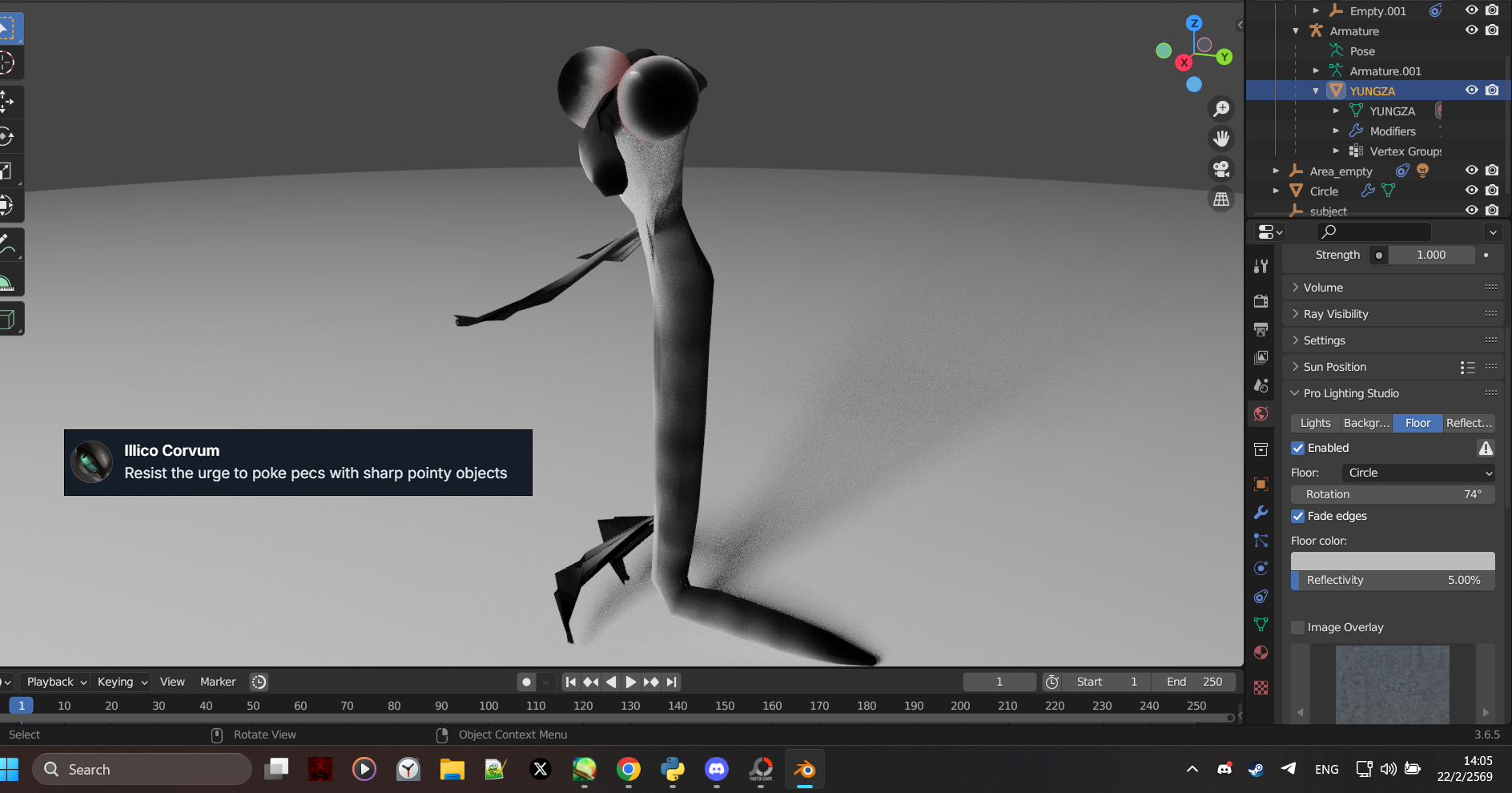Open the World properties tab icon
1512x793 pixels.
coord(1261,414)
